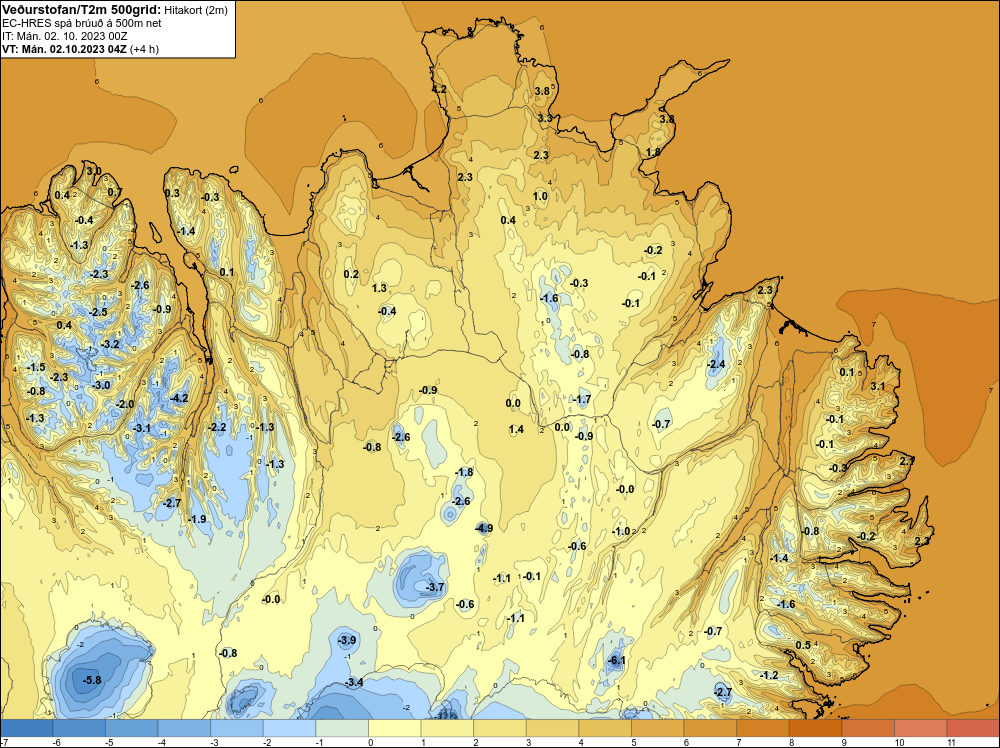
Task: Click the 0.7 temperature value
Action: click(115, 192)
